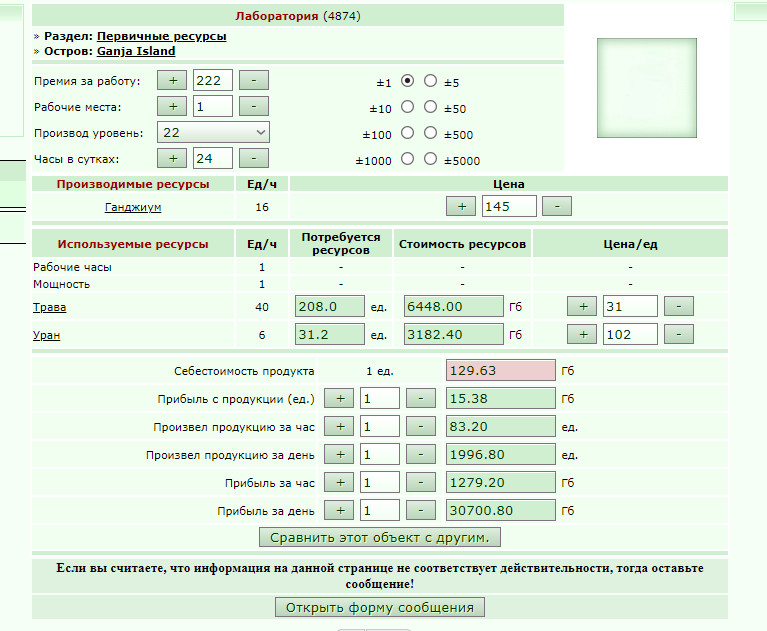The height and width of the screenshot is (631, 767).
Task: Increase Произвел продукцию за час with plus
Action: tap(339, 426)
